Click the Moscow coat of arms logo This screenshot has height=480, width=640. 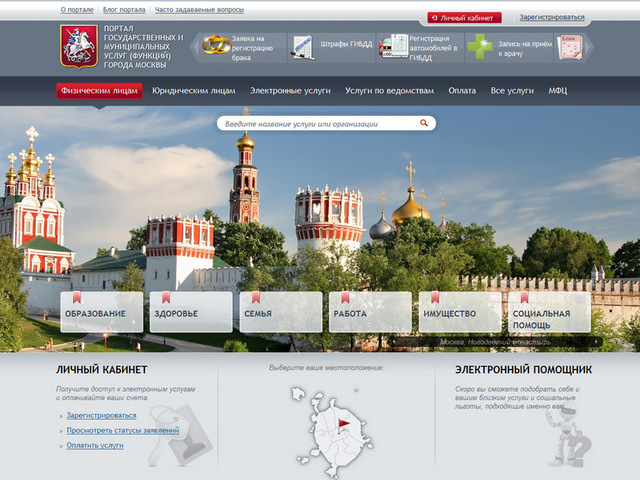coord(79,47)
